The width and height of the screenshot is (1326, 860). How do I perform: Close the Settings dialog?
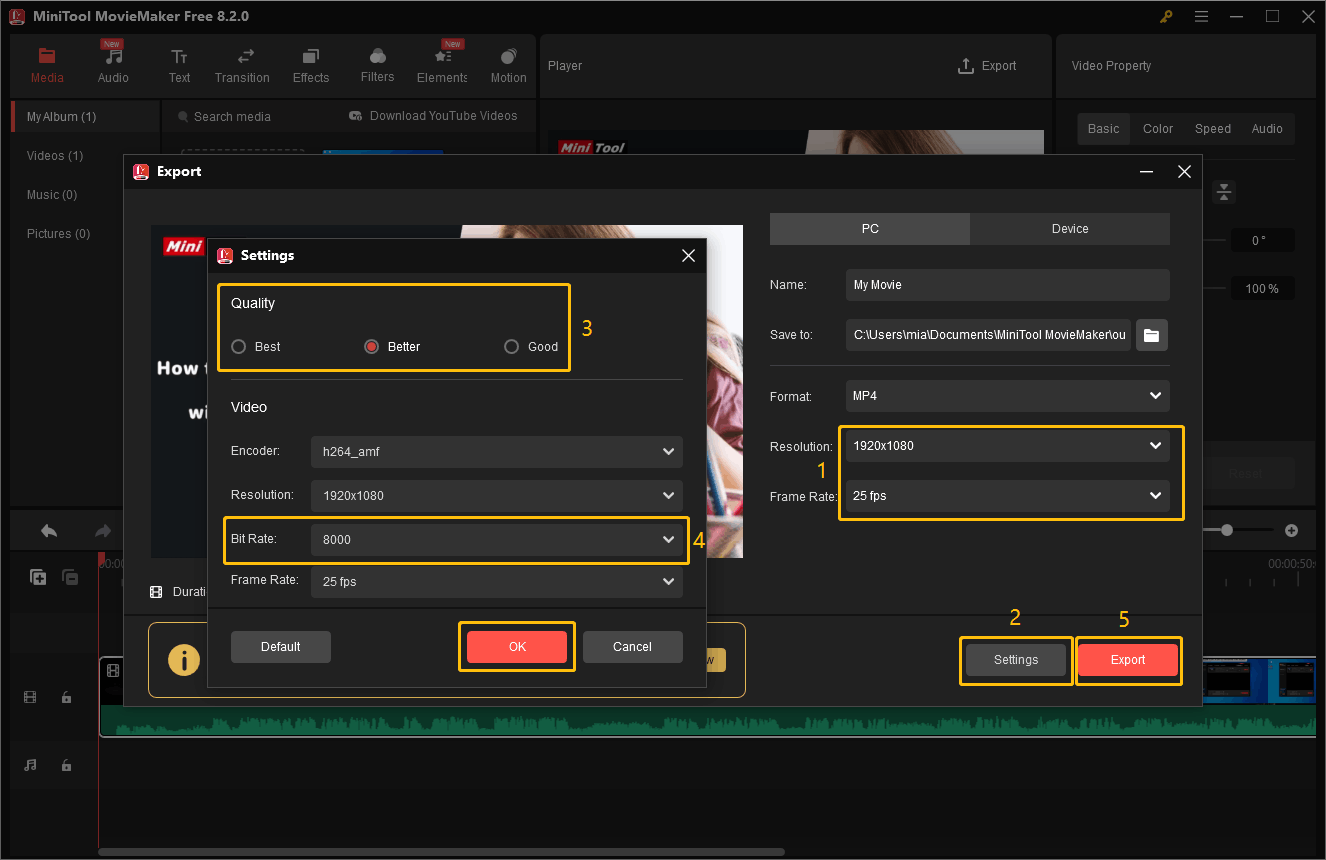tap(688, 256)
